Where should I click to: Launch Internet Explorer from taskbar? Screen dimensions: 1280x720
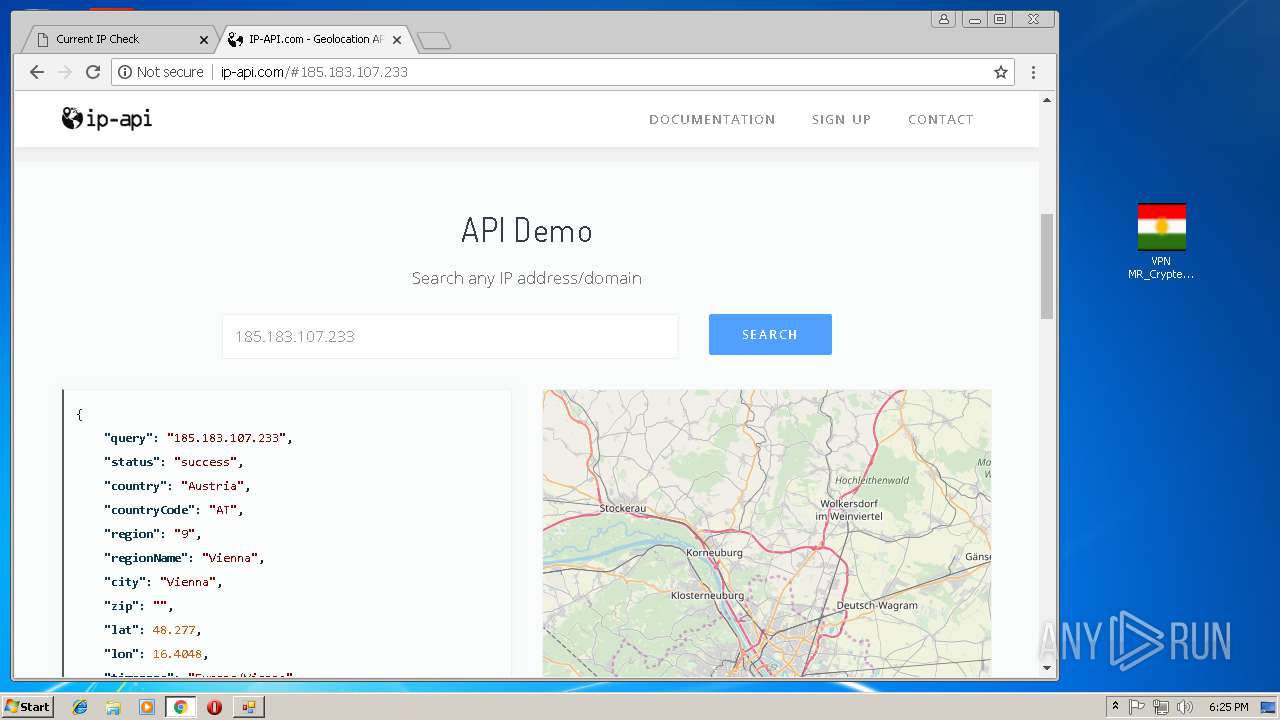[x=80, y=707]
